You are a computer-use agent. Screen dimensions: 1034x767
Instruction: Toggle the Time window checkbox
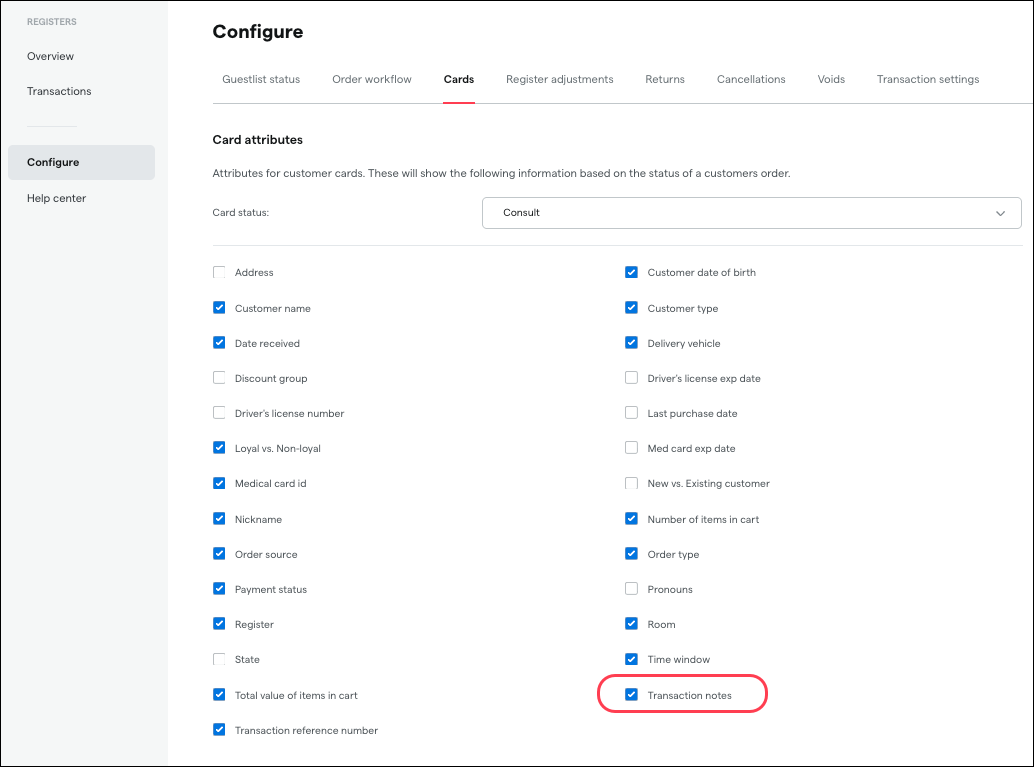(631, 659)
